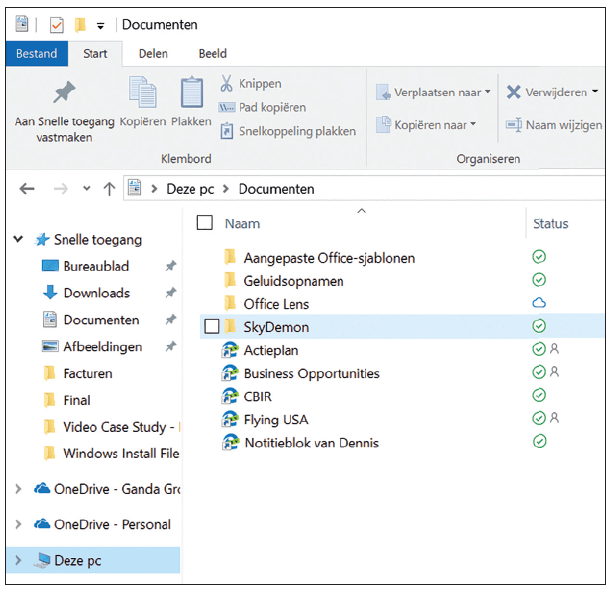Click the Back arrow in the navigation bar

pyautogui.click(x=27, y=189)
